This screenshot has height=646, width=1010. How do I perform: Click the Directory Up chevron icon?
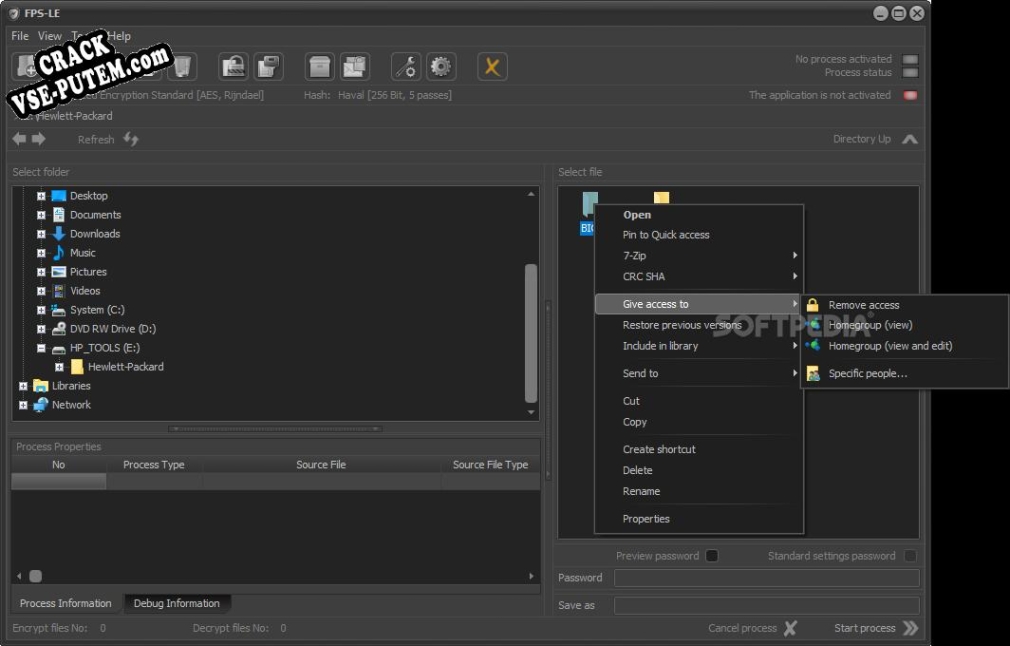point(910,139)
